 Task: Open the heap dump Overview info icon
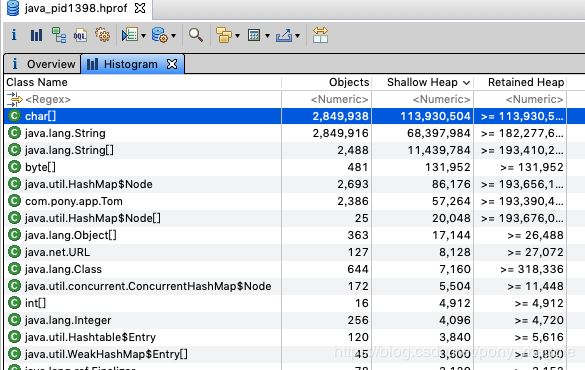coord(14,35)
